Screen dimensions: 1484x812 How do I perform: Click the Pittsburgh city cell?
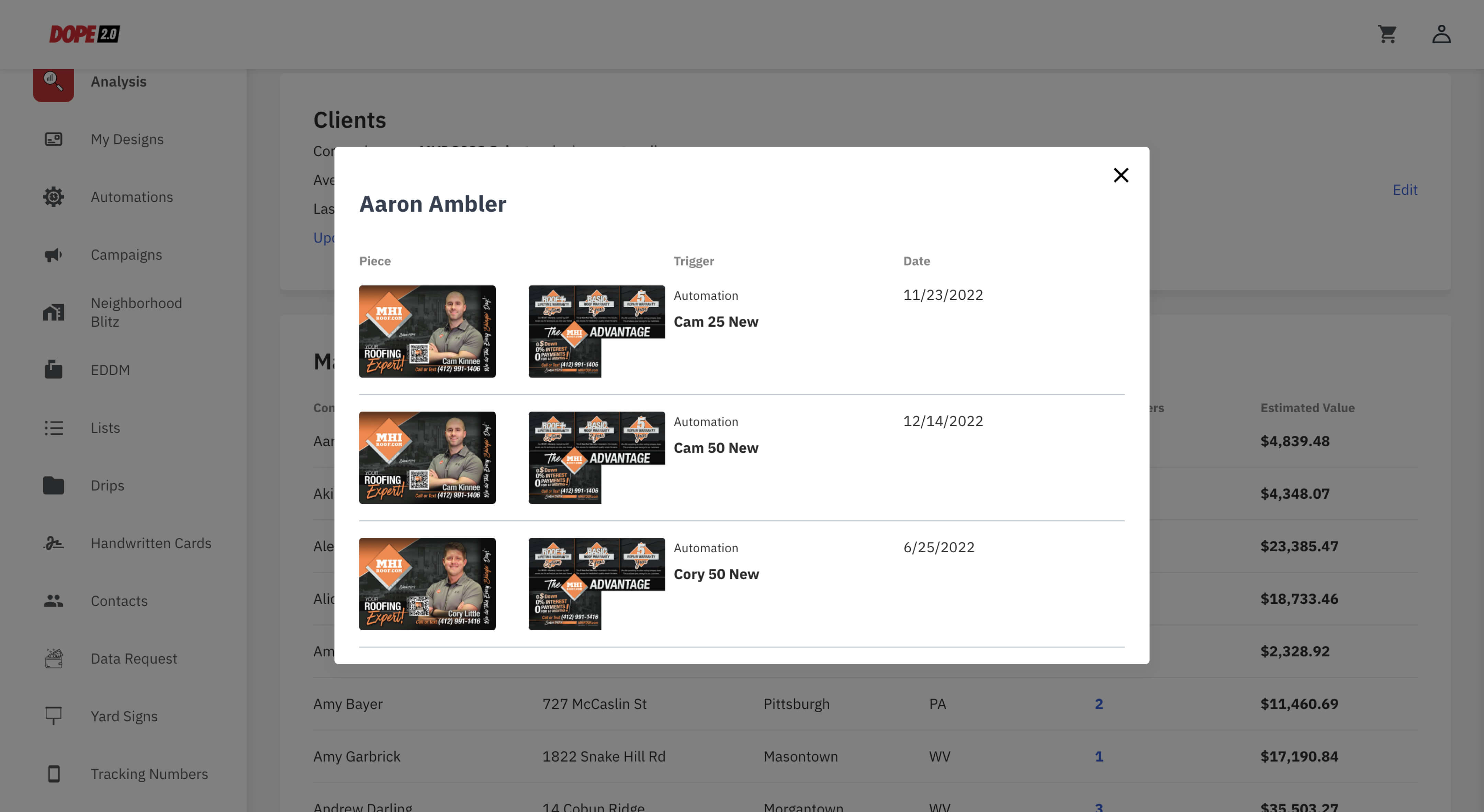coord(796,704)
